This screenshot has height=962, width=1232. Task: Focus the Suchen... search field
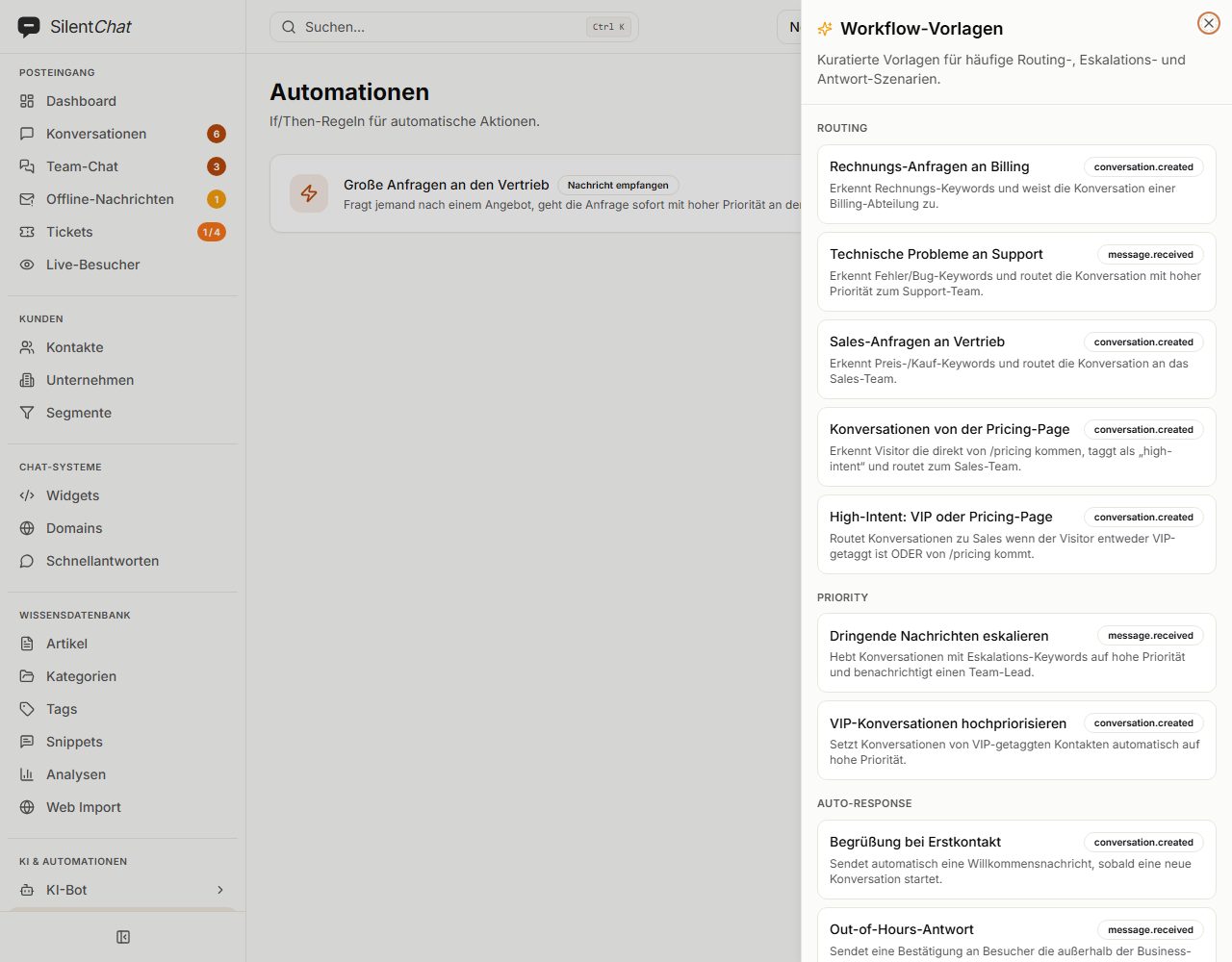(454, 27)
